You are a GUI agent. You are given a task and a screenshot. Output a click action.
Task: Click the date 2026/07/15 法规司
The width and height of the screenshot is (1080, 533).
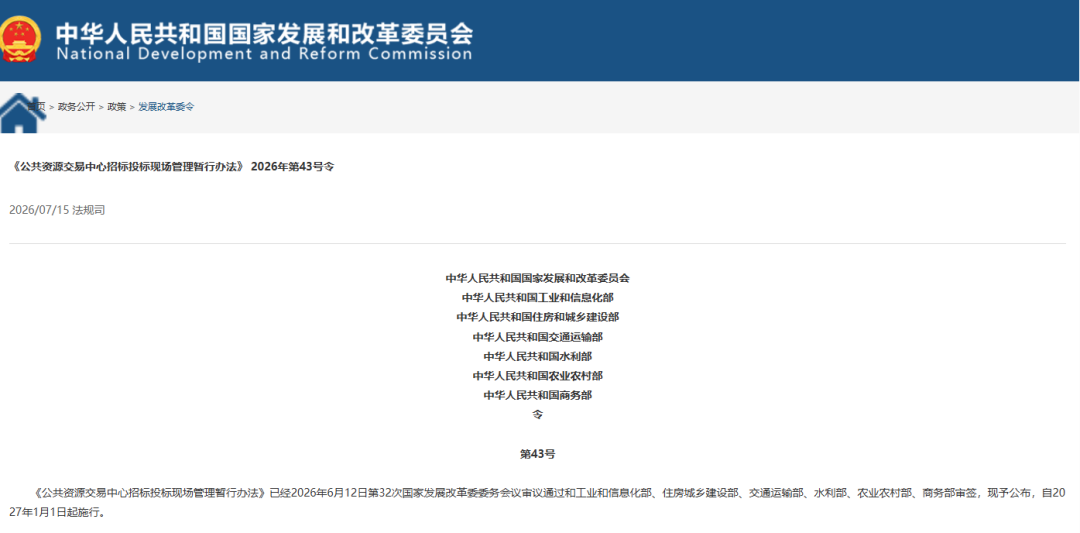coord(57,210)
